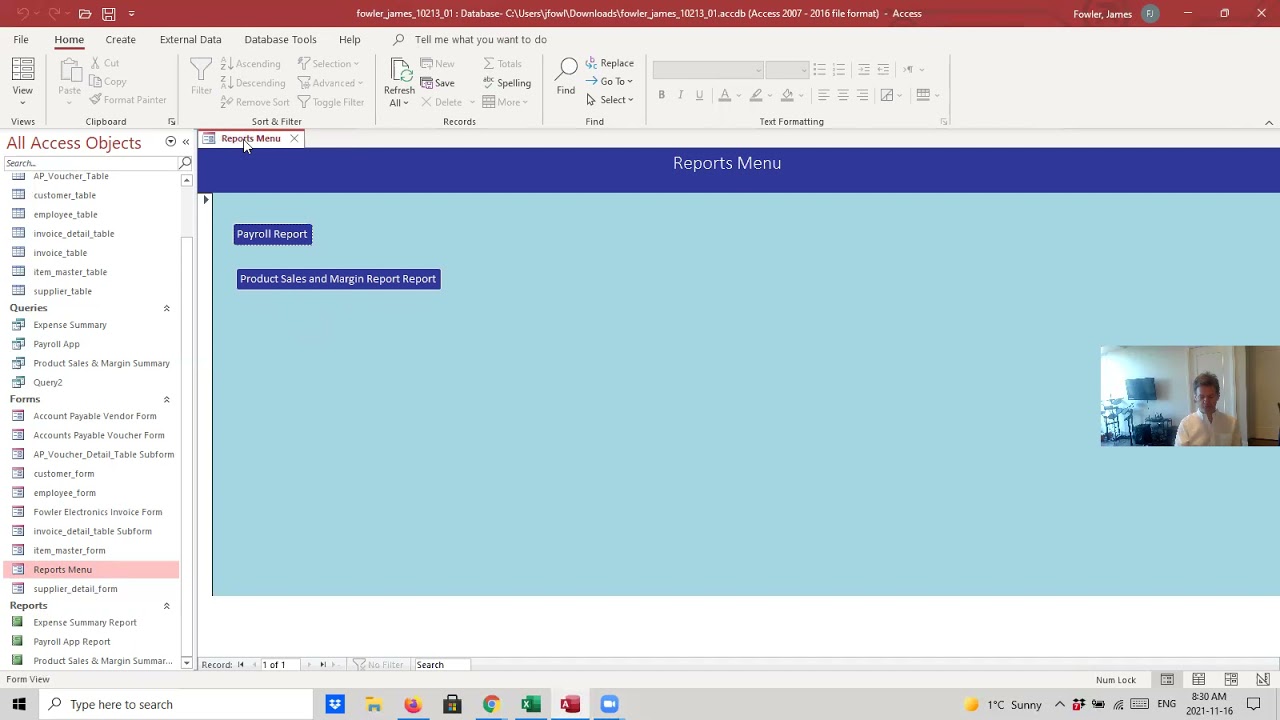This screenshot has width=1280, height=720.
Task: Open the Advanced filter dropdown
Action: pos(331,83)
